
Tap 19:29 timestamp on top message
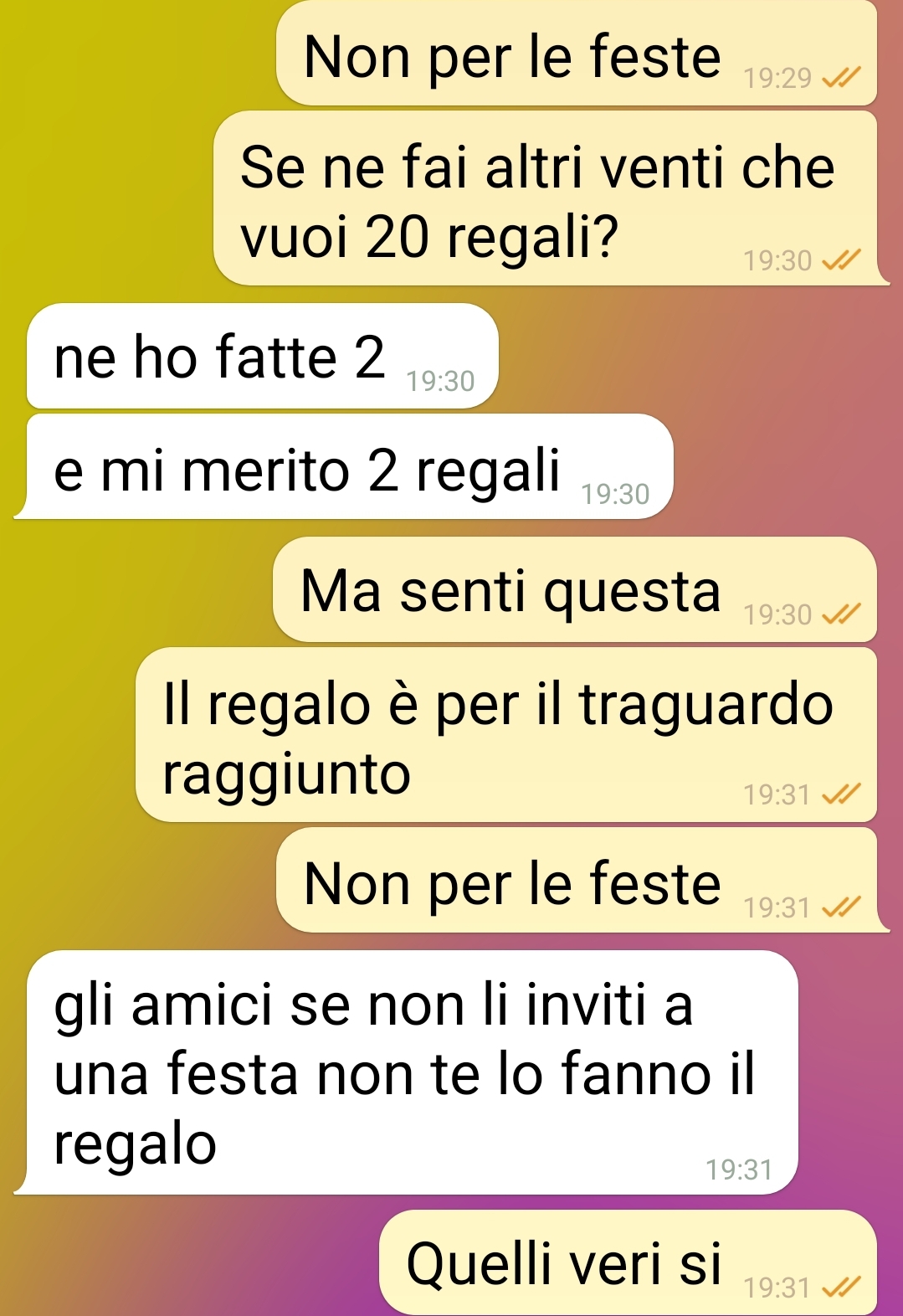point(777,78)
